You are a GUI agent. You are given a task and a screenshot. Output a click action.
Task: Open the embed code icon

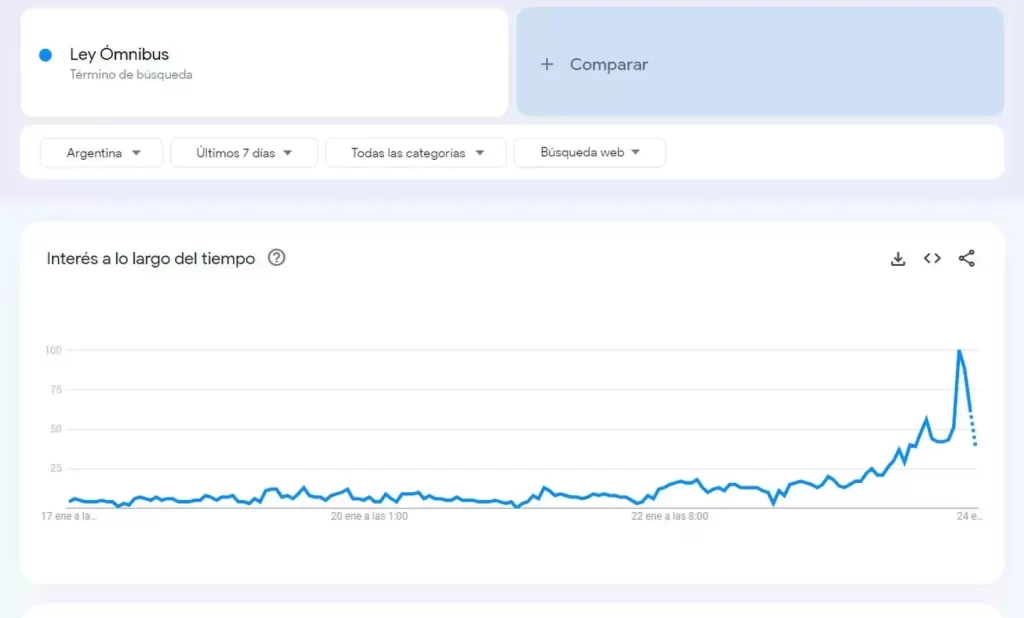pyautogui.click(x=932, y=259)
